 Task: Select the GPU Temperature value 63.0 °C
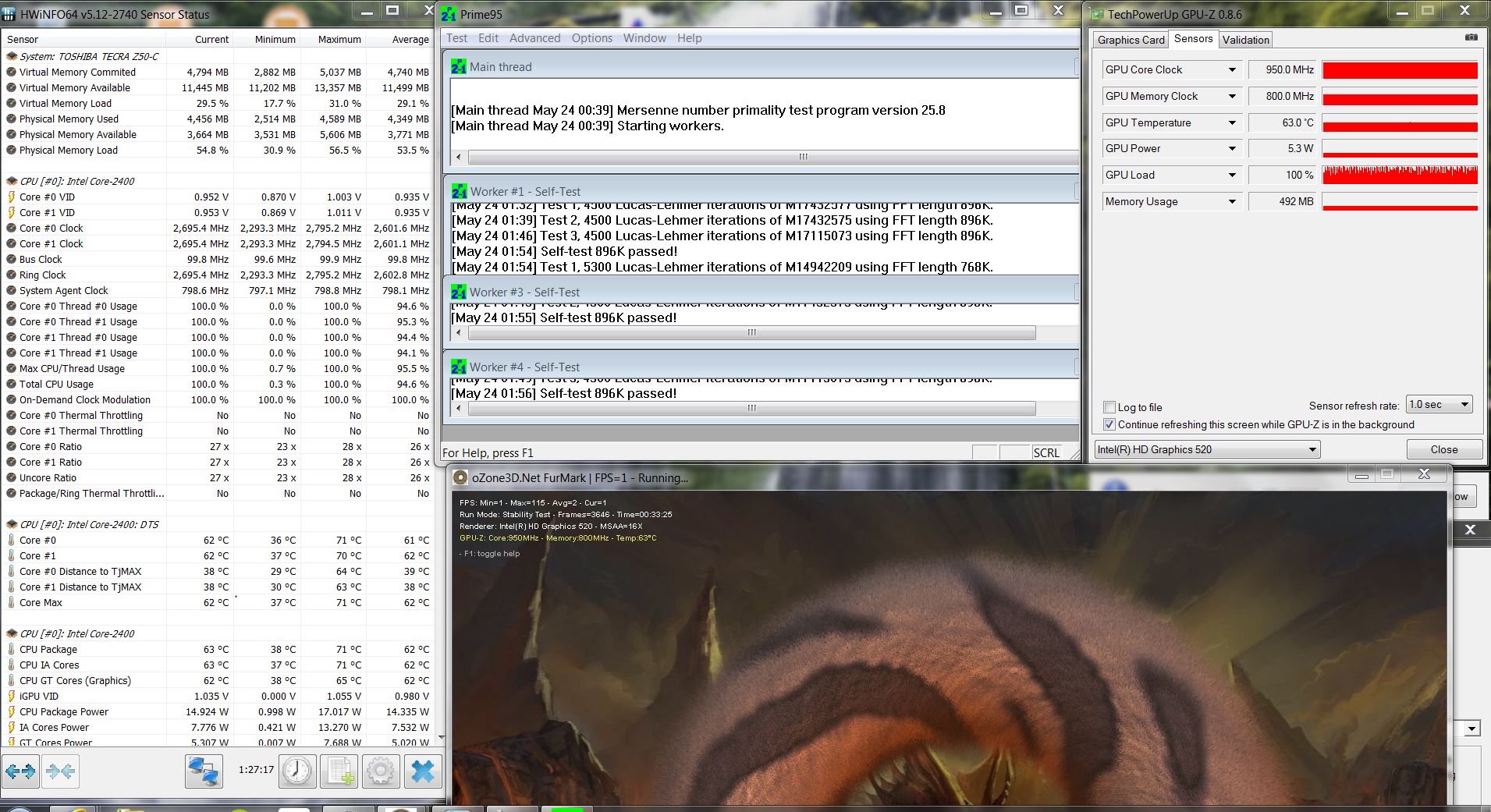(x=1282, y=122)
